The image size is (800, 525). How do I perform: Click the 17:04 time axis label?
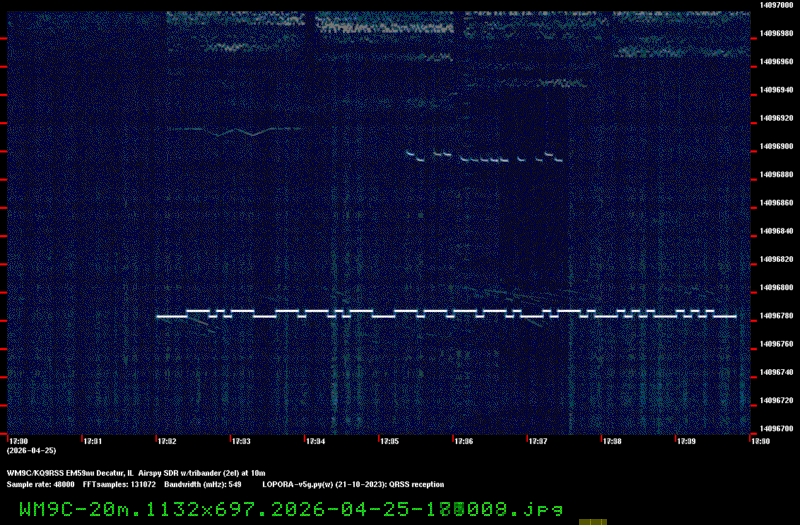315,441
